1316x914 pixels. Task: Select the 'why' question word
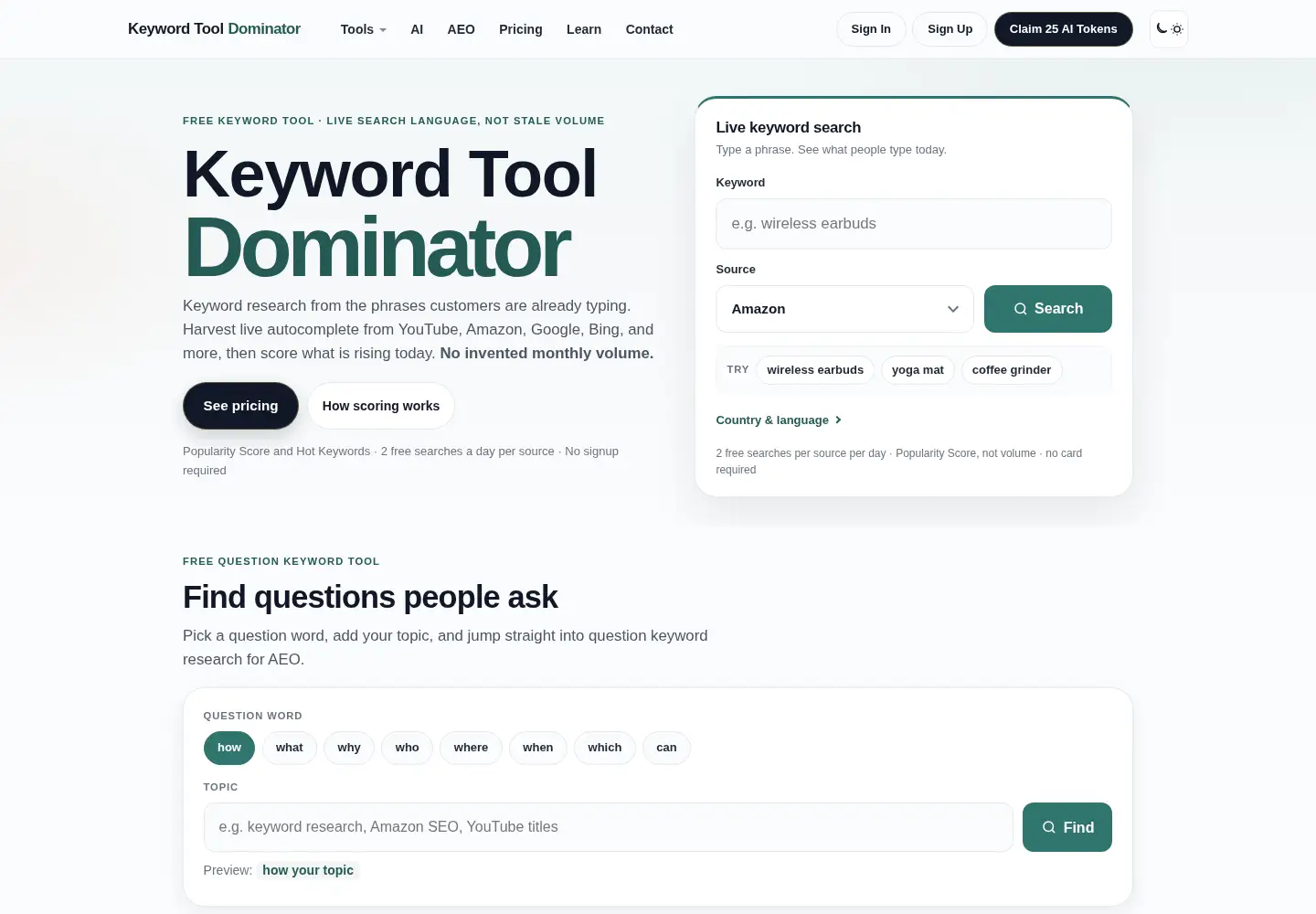tap(349, 748)
